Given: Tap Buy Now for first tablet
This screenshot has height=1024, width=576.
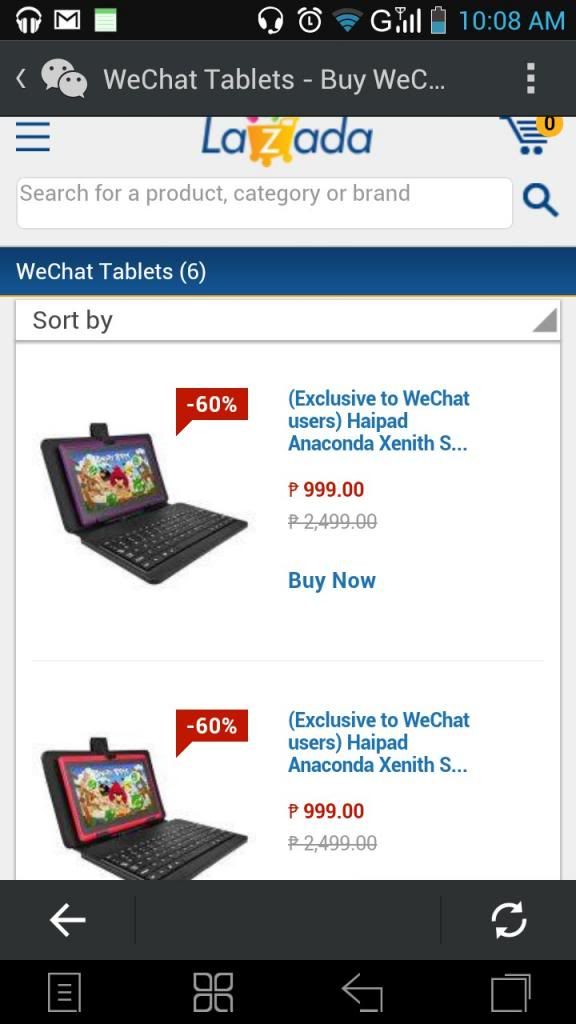Looking at the screenshot, I should pyautogui.click(x=332, y=580).
